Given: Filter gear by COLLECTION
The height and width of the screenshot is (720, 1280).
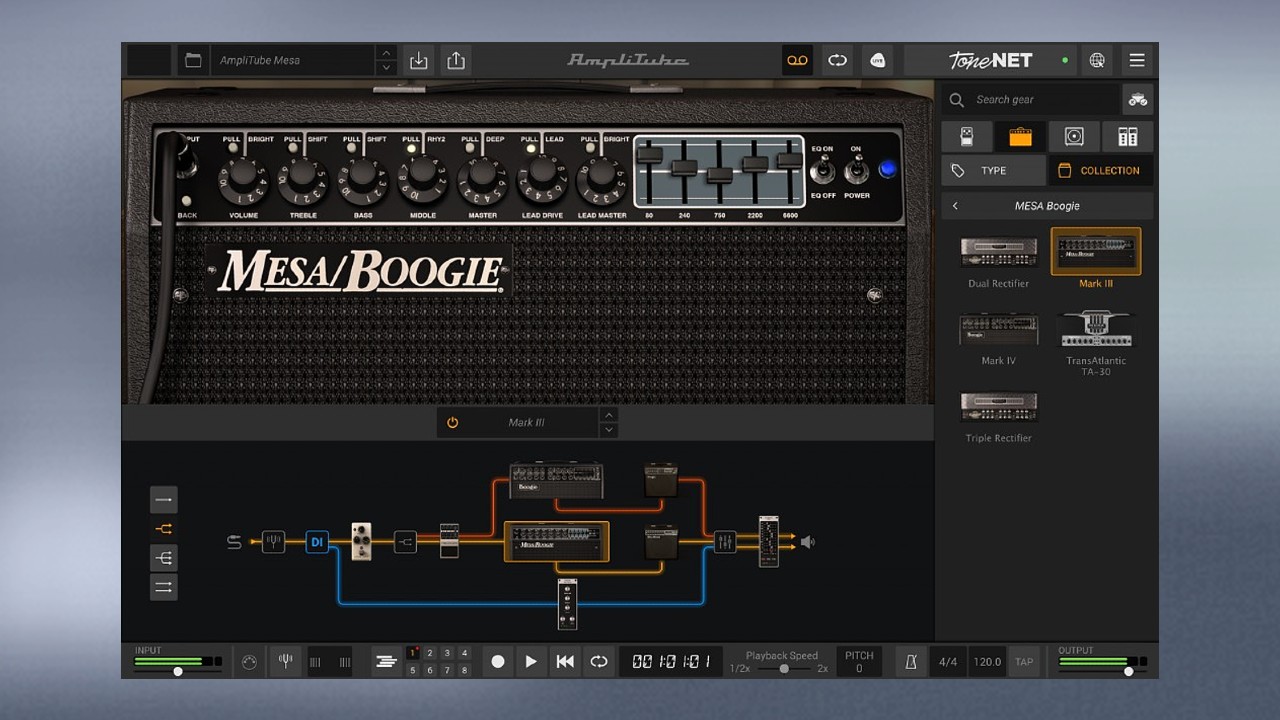Looking at the screenshot, I should [1100, 171].
